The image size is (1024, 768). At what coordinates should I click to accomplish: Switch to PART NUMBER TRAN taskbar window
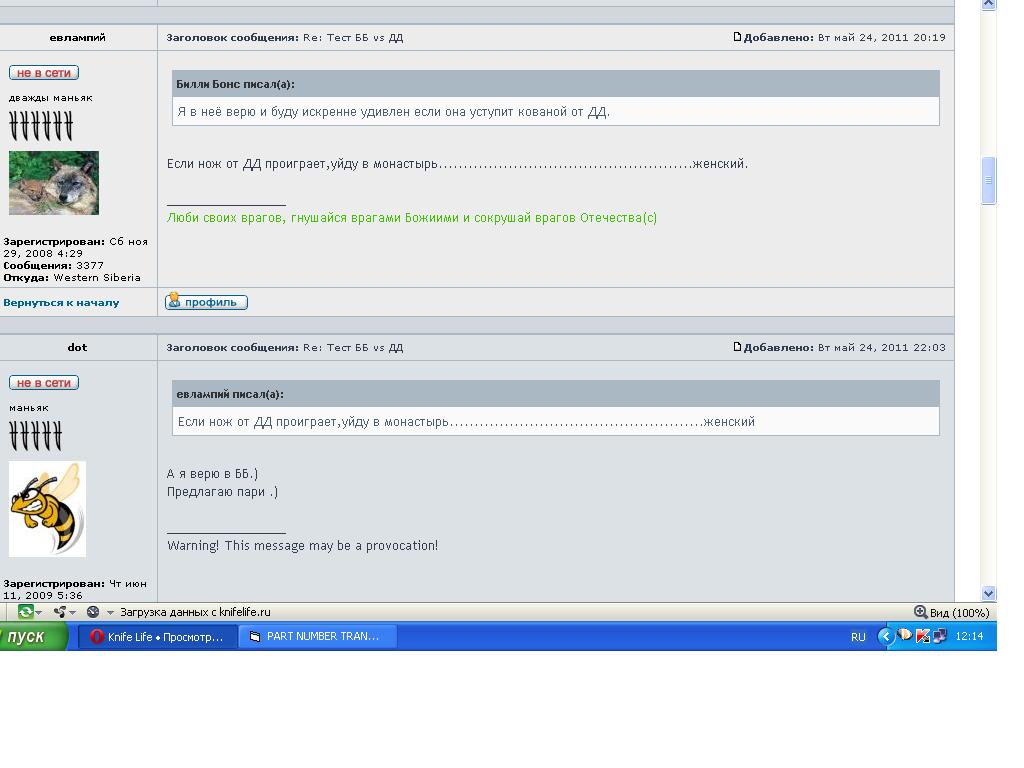point(317,636)
